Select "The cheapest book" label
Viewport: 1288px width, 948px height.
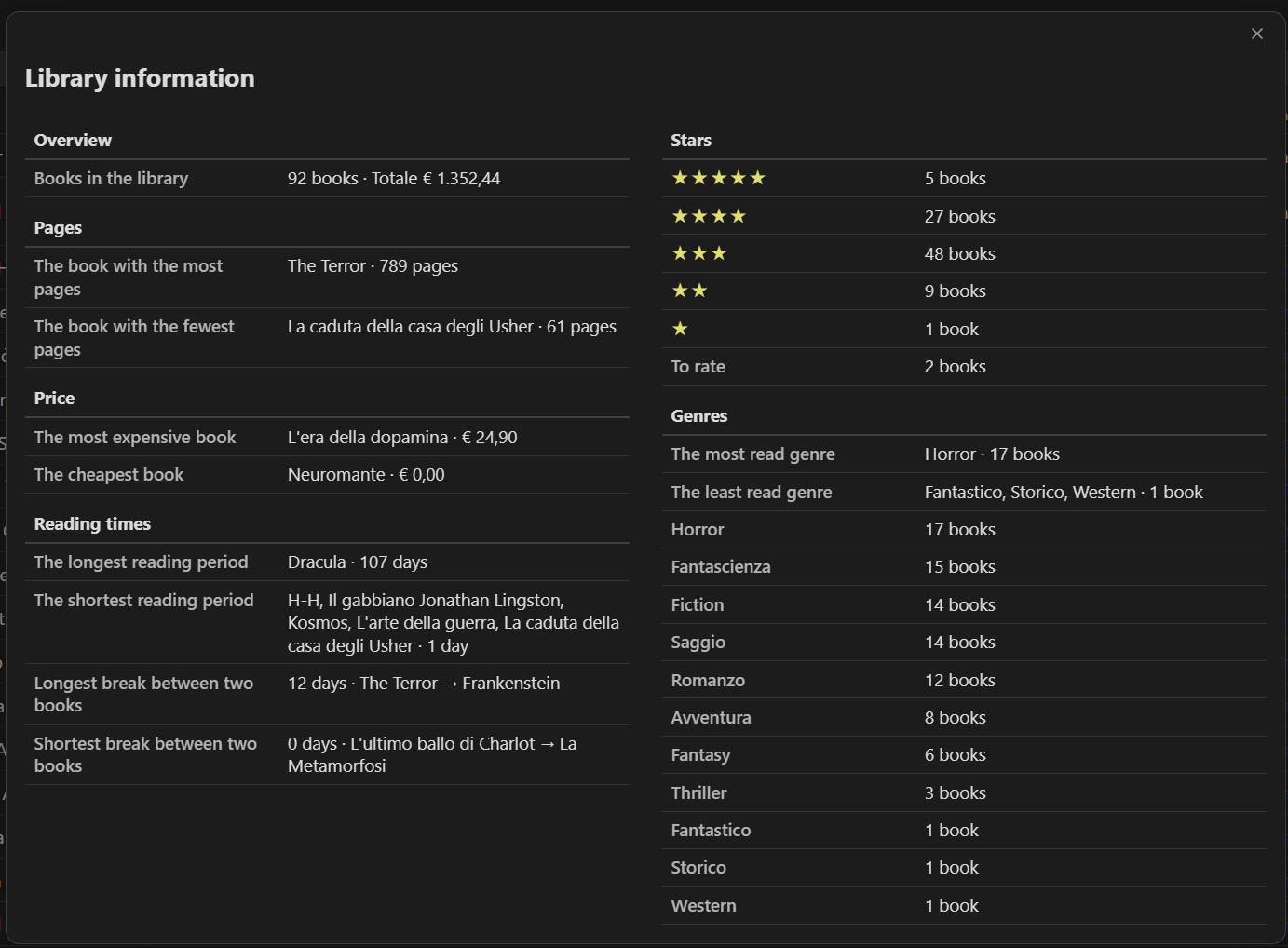point(109,474)
